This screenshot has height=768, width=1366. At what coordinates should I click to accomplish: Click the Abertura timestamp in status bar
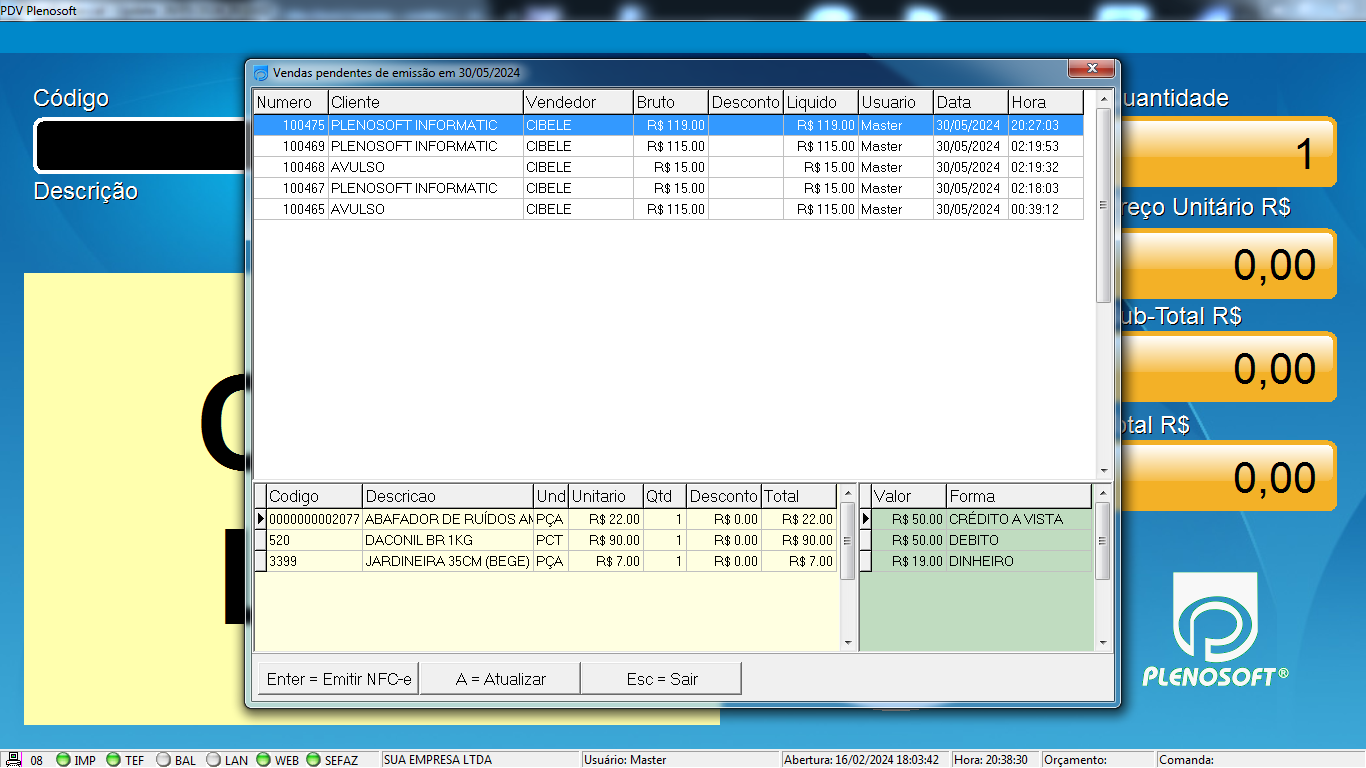866,760
